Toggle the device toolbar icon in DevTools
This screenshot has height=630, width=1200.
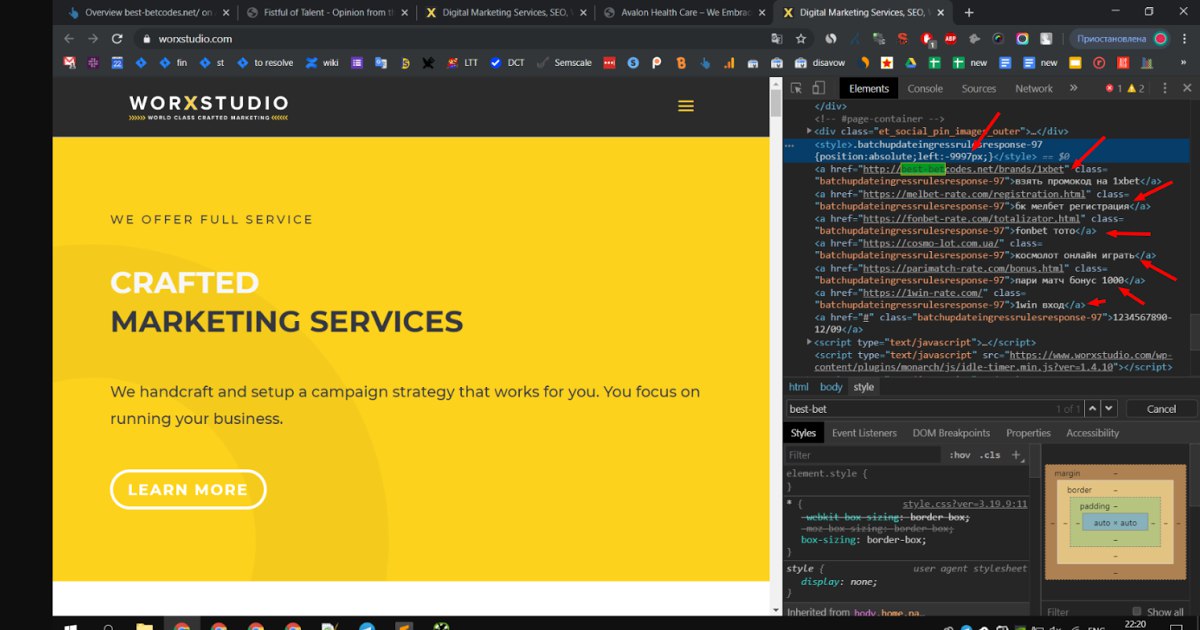click(819, 88)
